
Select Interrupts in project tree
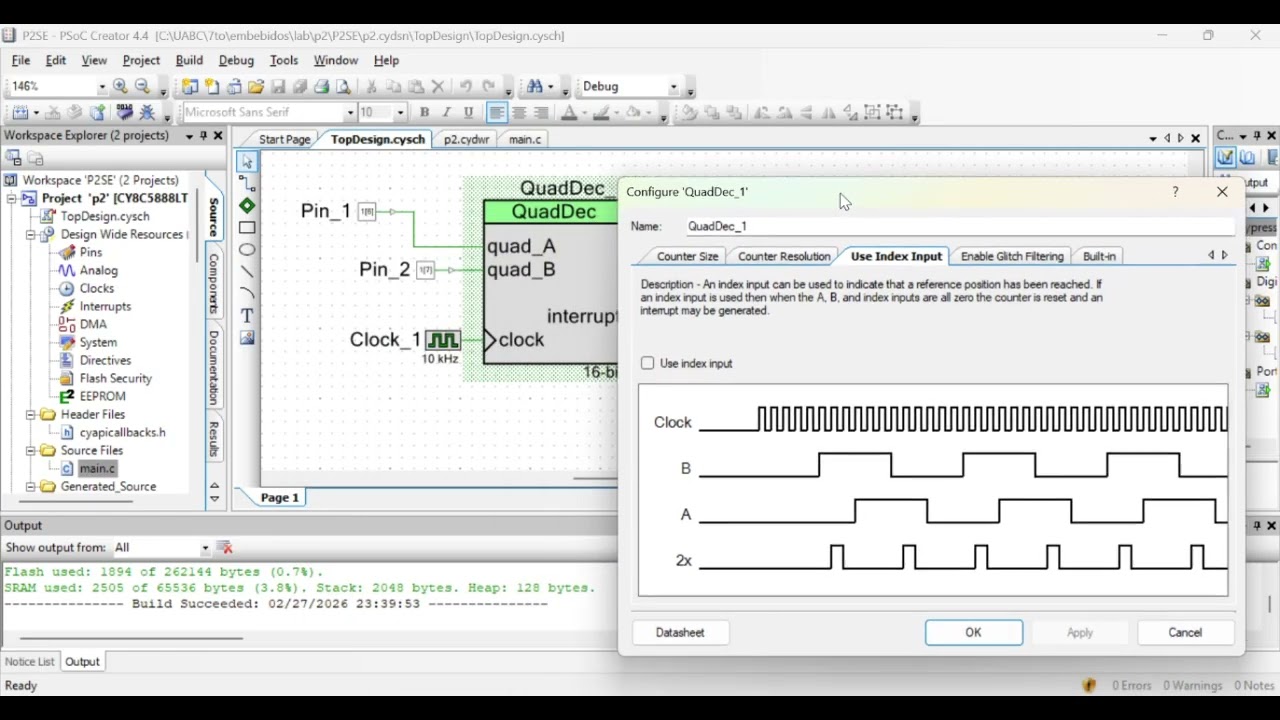click(x=105, y=306)
